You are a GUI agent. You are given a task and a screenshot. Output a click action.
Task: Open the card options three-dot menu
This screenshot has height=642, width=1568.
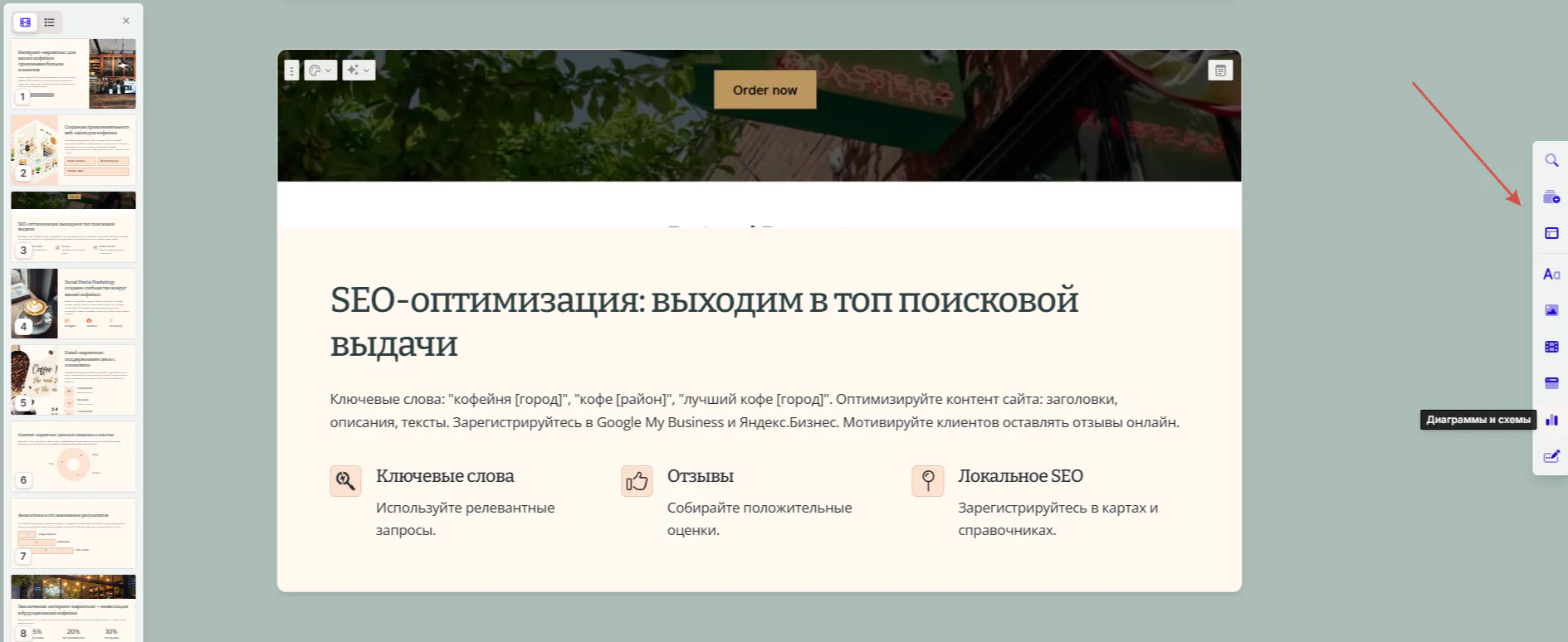click(x=291, y=71)
